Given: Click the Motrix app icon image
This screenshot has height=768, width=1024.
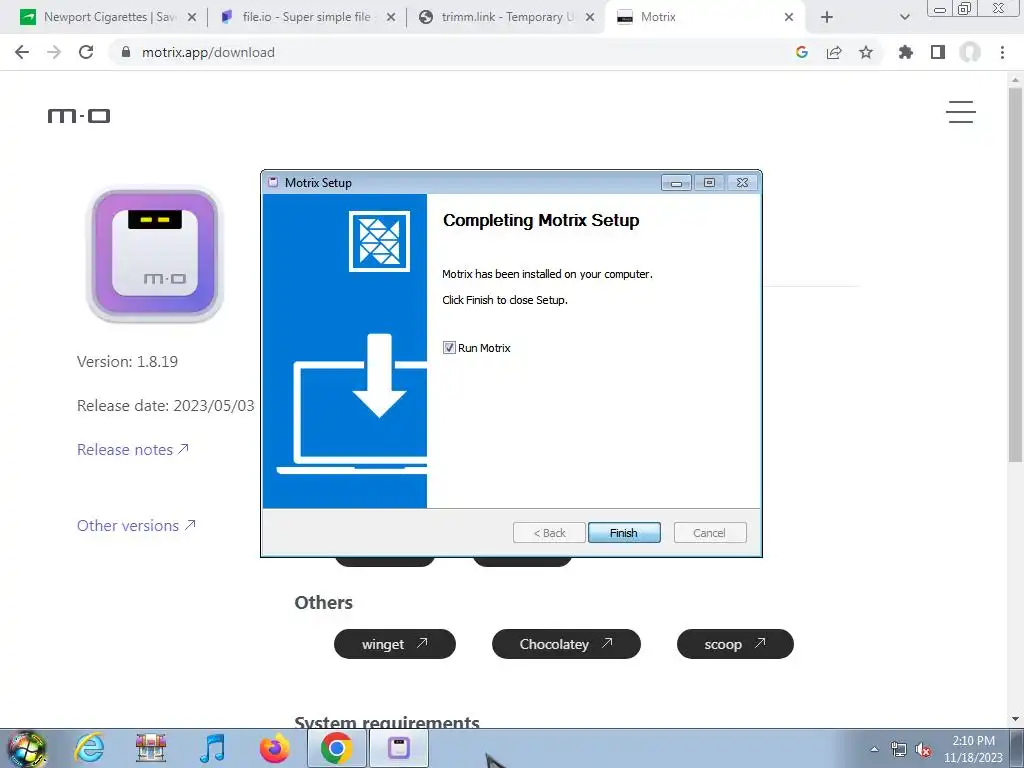Looking at the screenshot, I should (x=155, y=254).
